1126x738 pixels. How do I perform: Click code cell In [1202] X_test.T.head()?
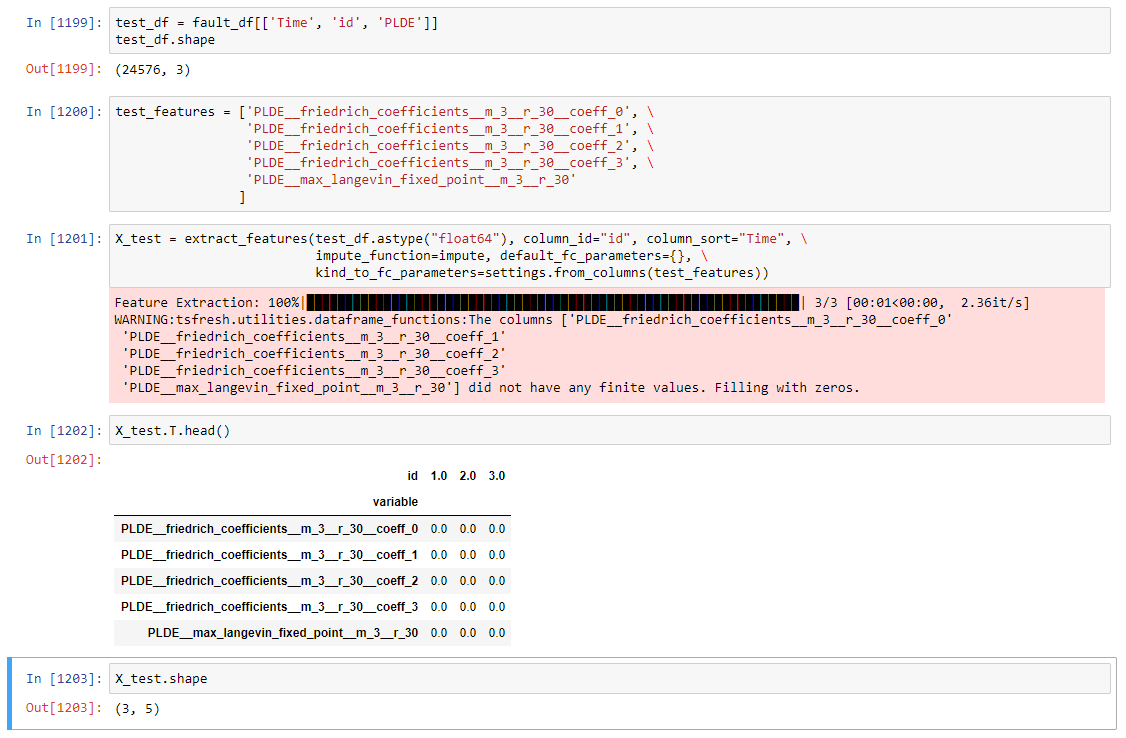tap(609, 430)
